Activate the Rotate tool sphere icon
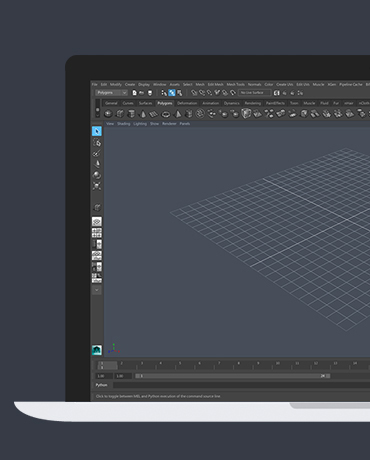 97,175
